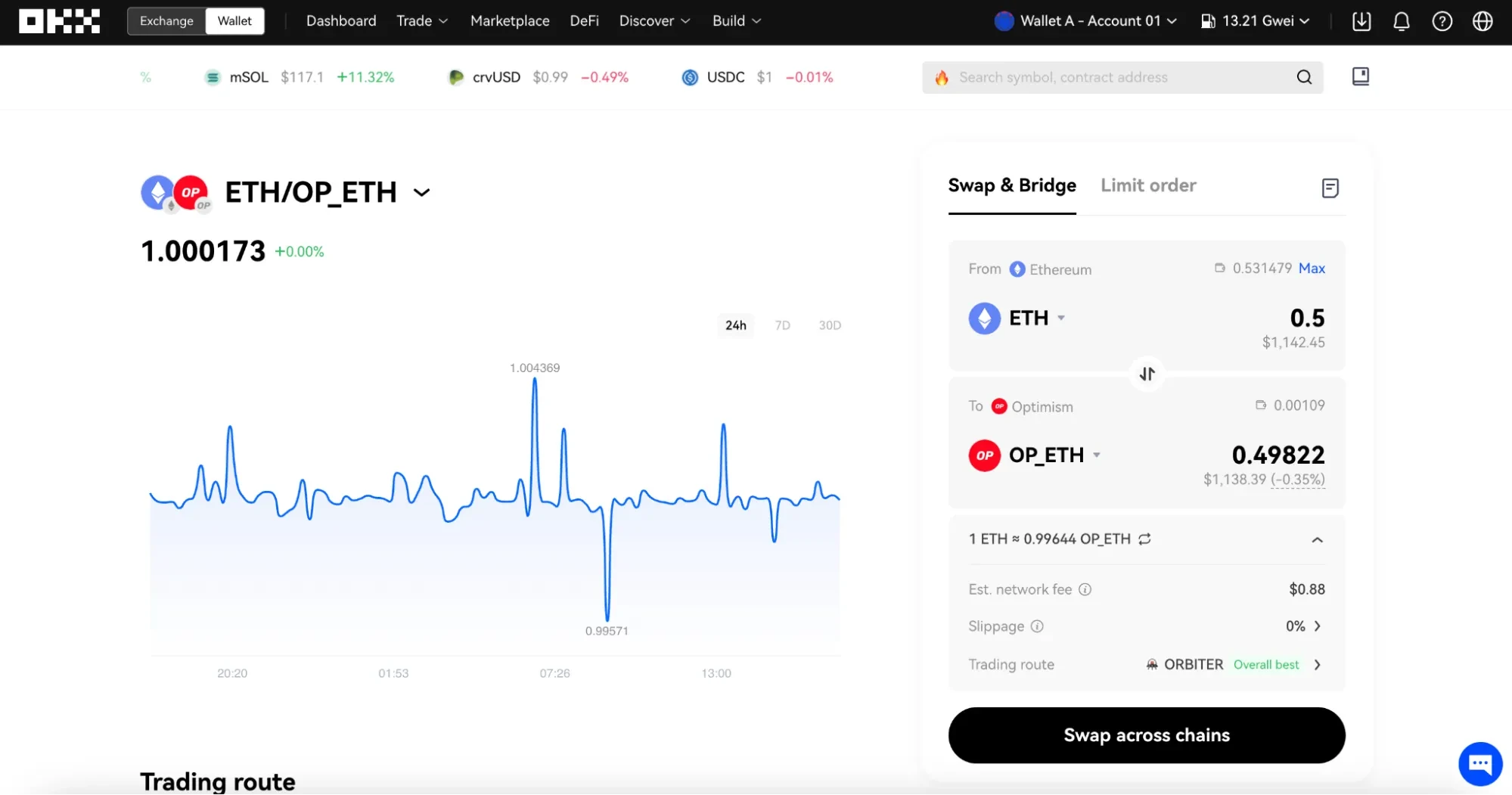Select the 30D chart range
Screen dimensions: 1512x795
click(829, 325)
